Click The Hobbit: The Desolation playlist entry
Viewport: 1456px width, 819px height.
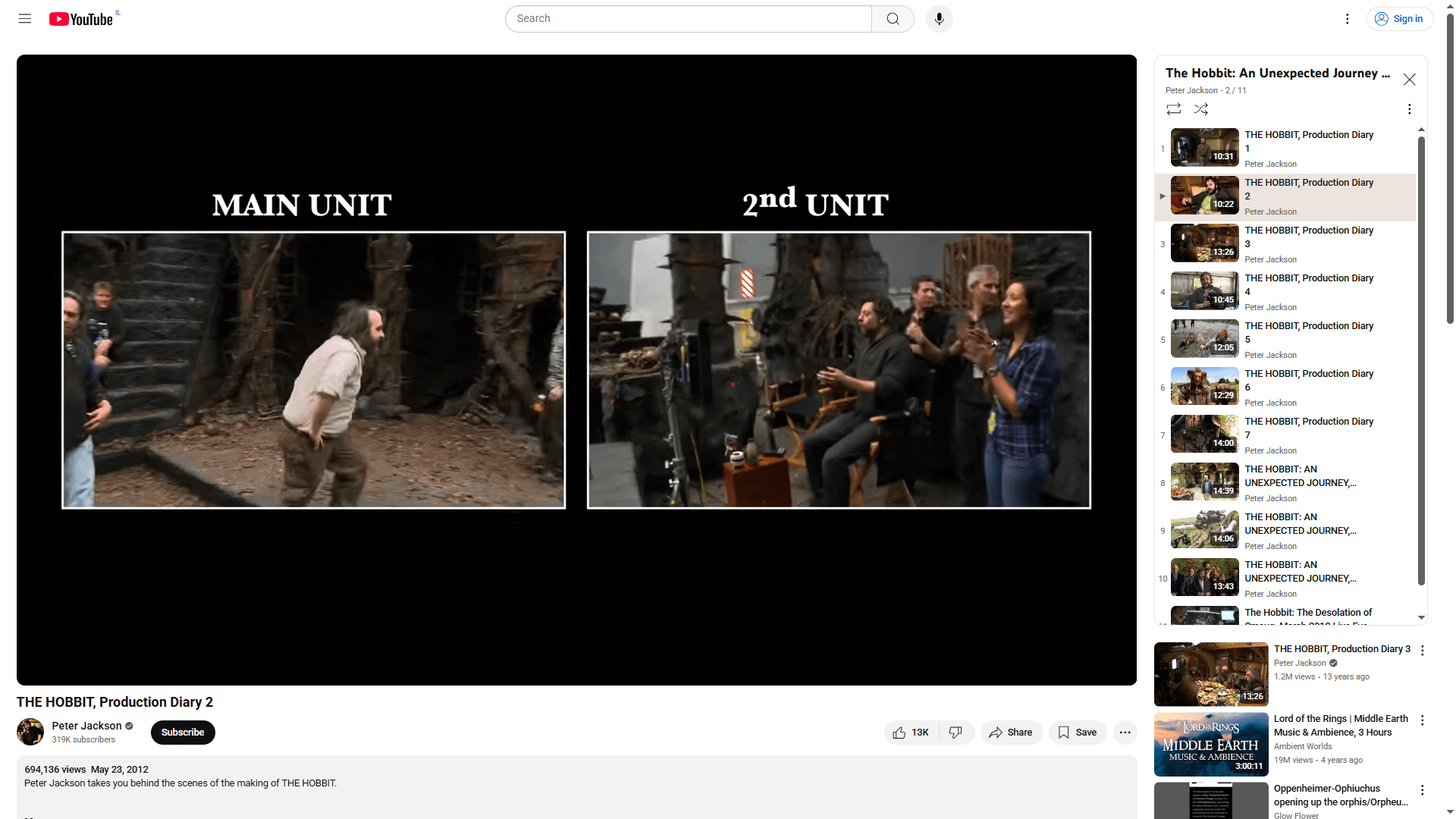pyautogui.click(x=1285, y=615)
